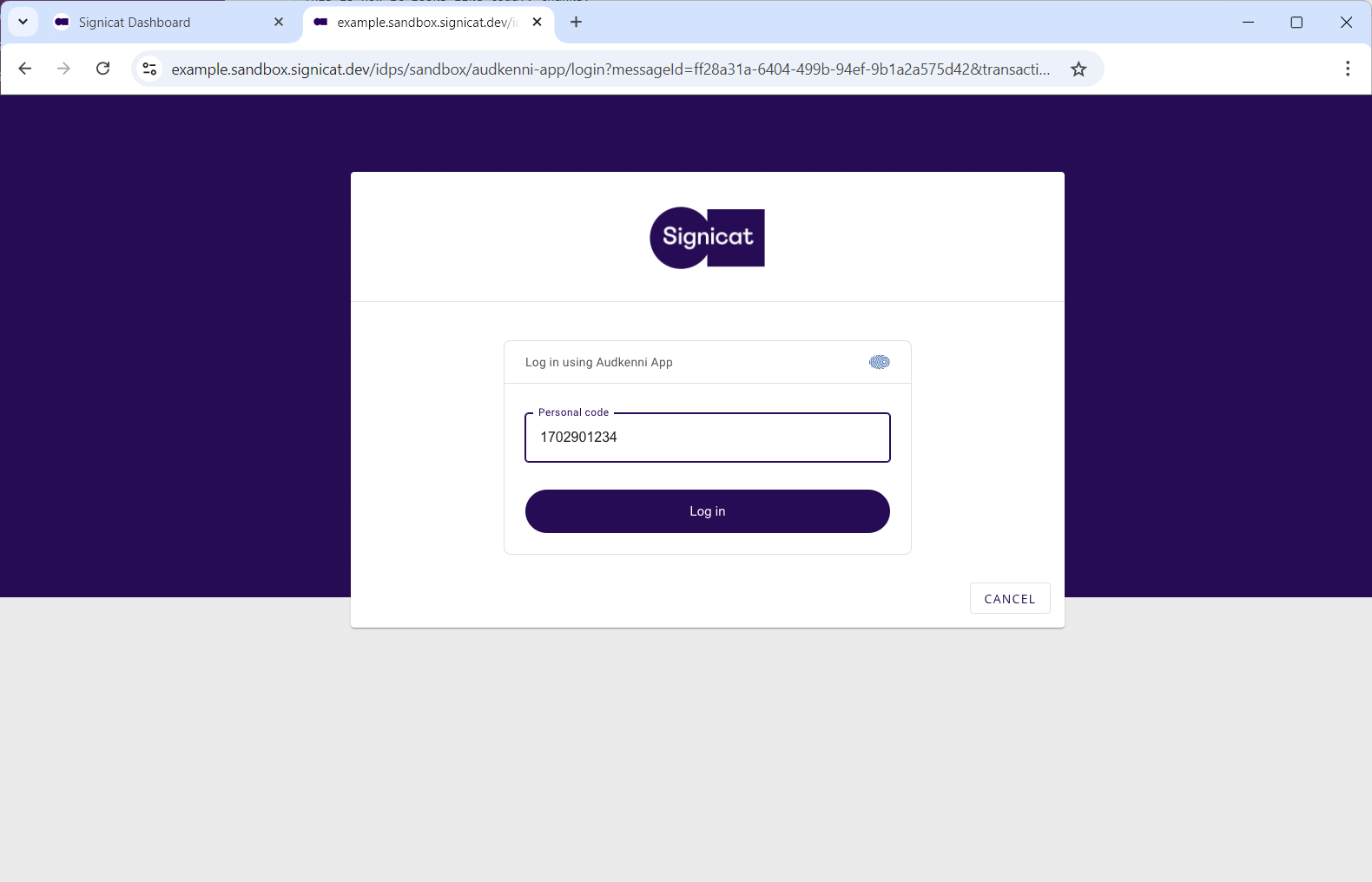This screenshot has height=882, width=1372.
Task: Click the Signicat logo
Action: coord(707,238)
